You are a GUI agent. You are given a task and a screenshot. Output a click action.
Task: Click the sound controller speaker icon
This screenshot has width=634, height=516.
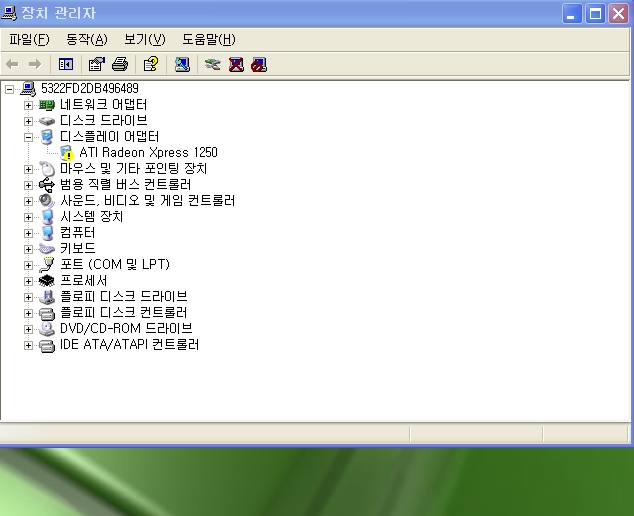(x=47, y=201)
